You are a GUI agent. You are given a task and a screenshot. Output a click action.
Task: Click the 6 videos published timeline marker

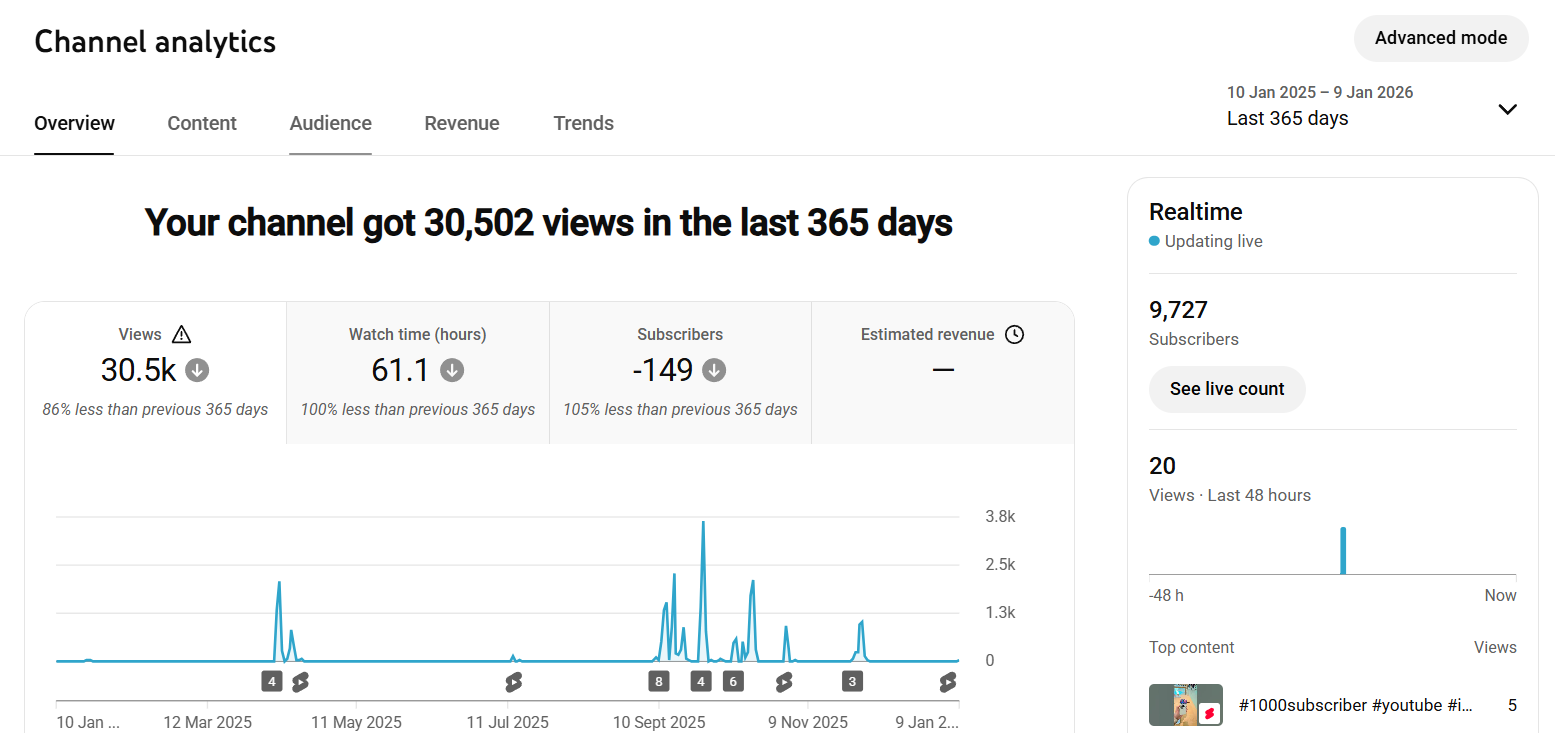tap(733, 682)
